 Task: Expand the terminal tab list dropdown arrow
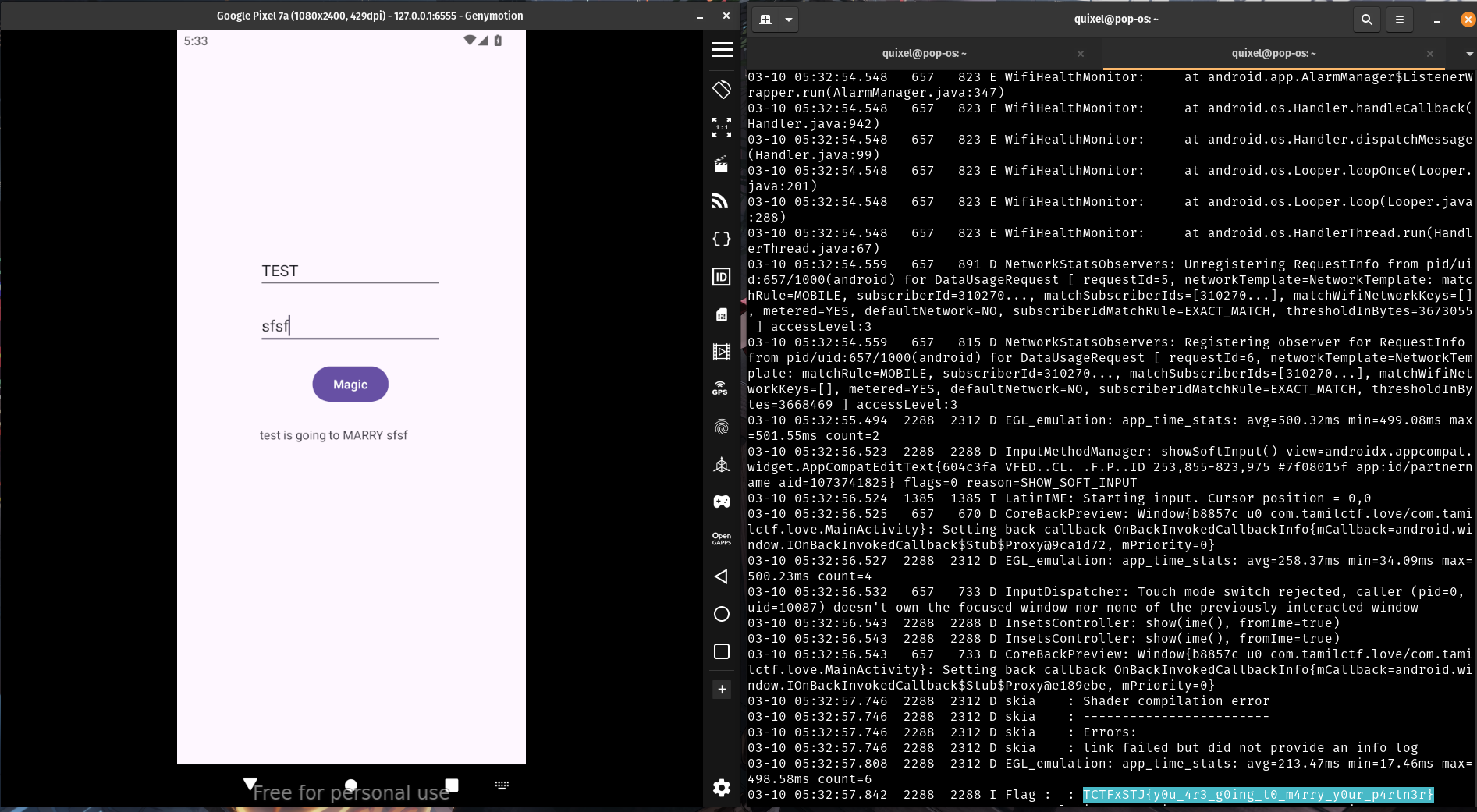[x=1469, y=54]
